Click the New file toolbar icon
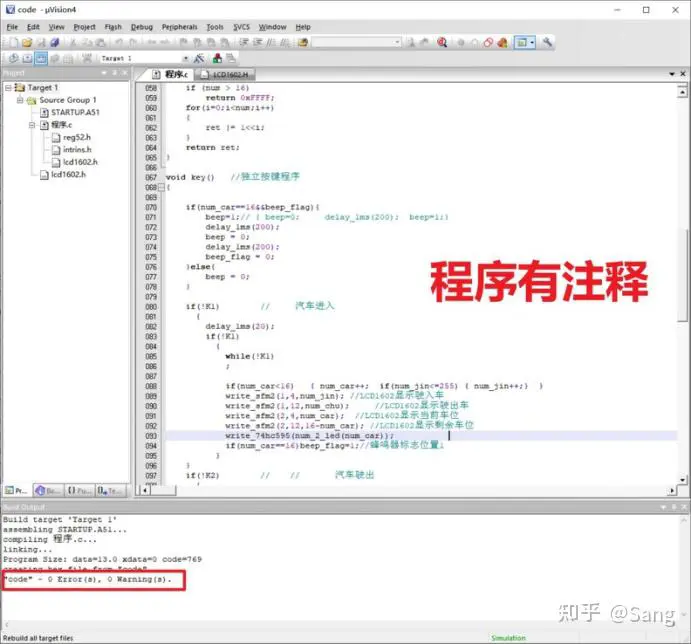691x644 pixels. click(14, 42)
